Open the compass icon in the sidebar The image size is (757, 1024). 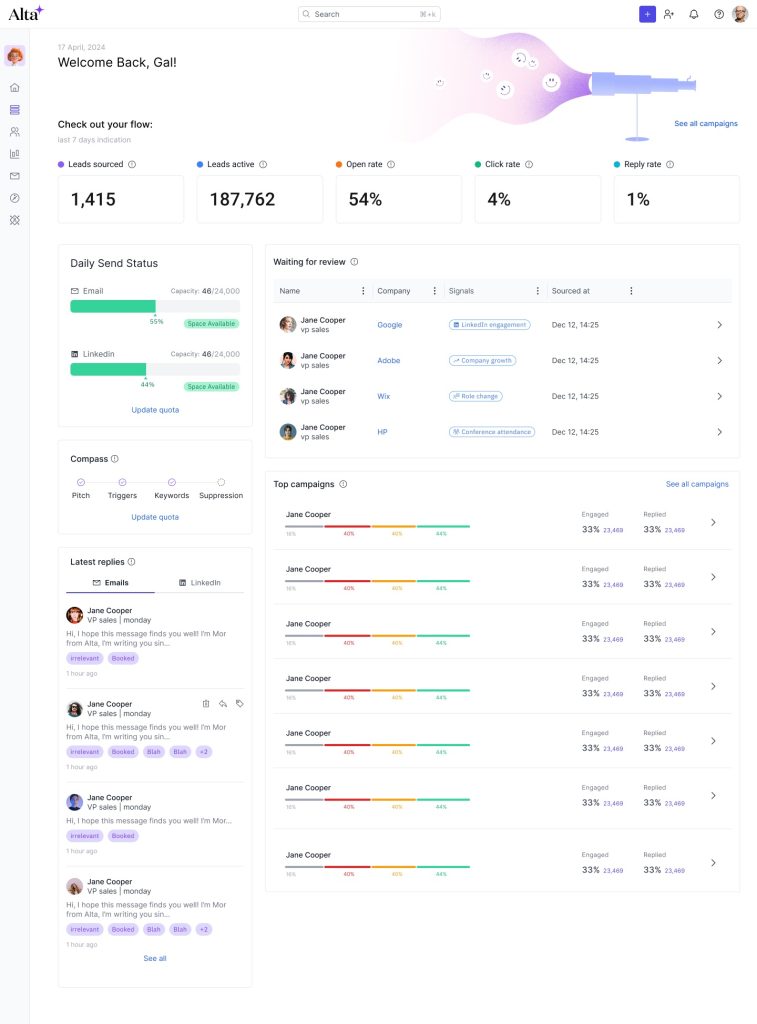(x=14, y=198)
